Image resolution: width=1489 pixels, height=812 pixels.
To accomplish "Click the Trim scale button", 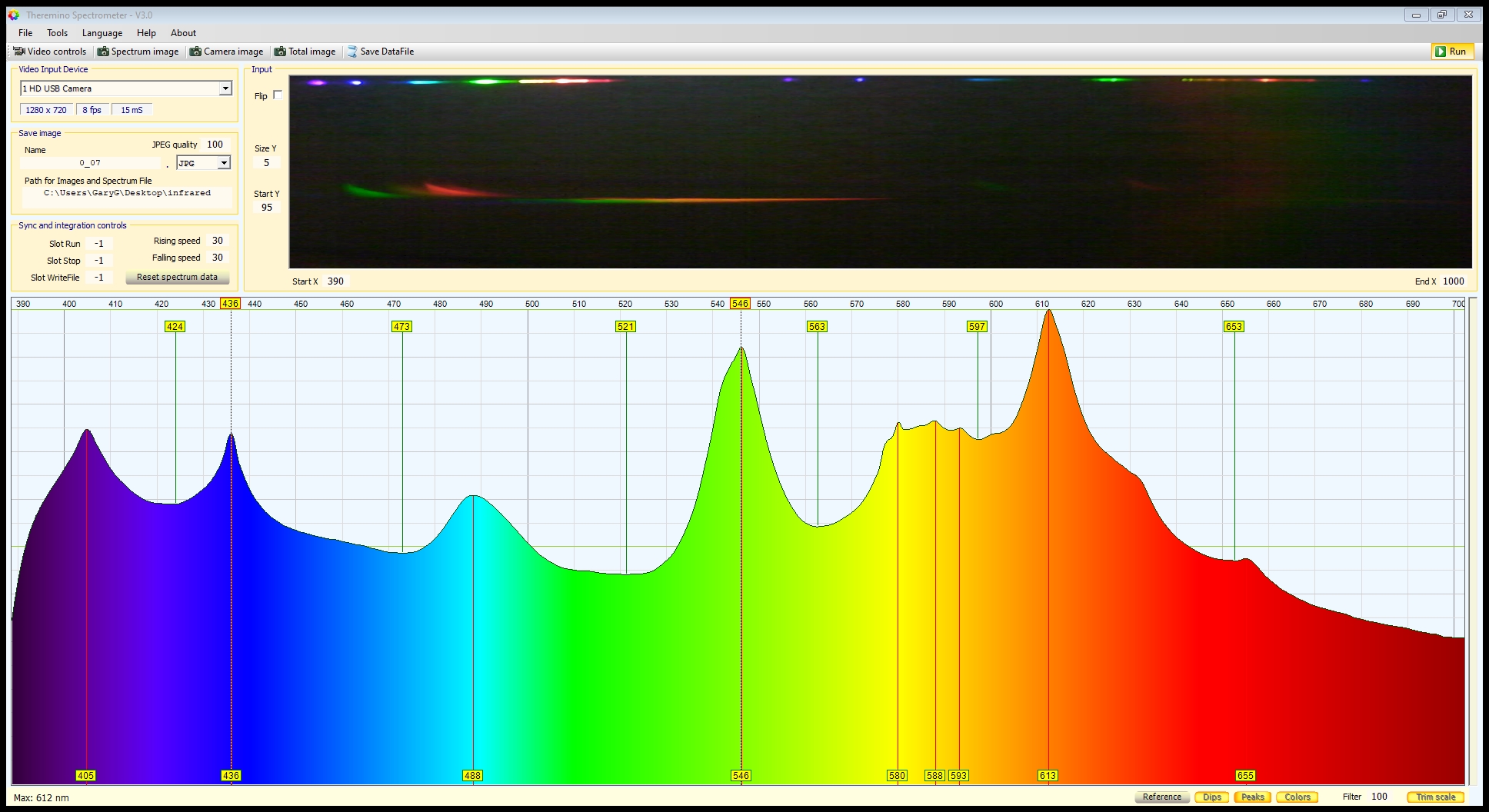I will coord(1435,797).
